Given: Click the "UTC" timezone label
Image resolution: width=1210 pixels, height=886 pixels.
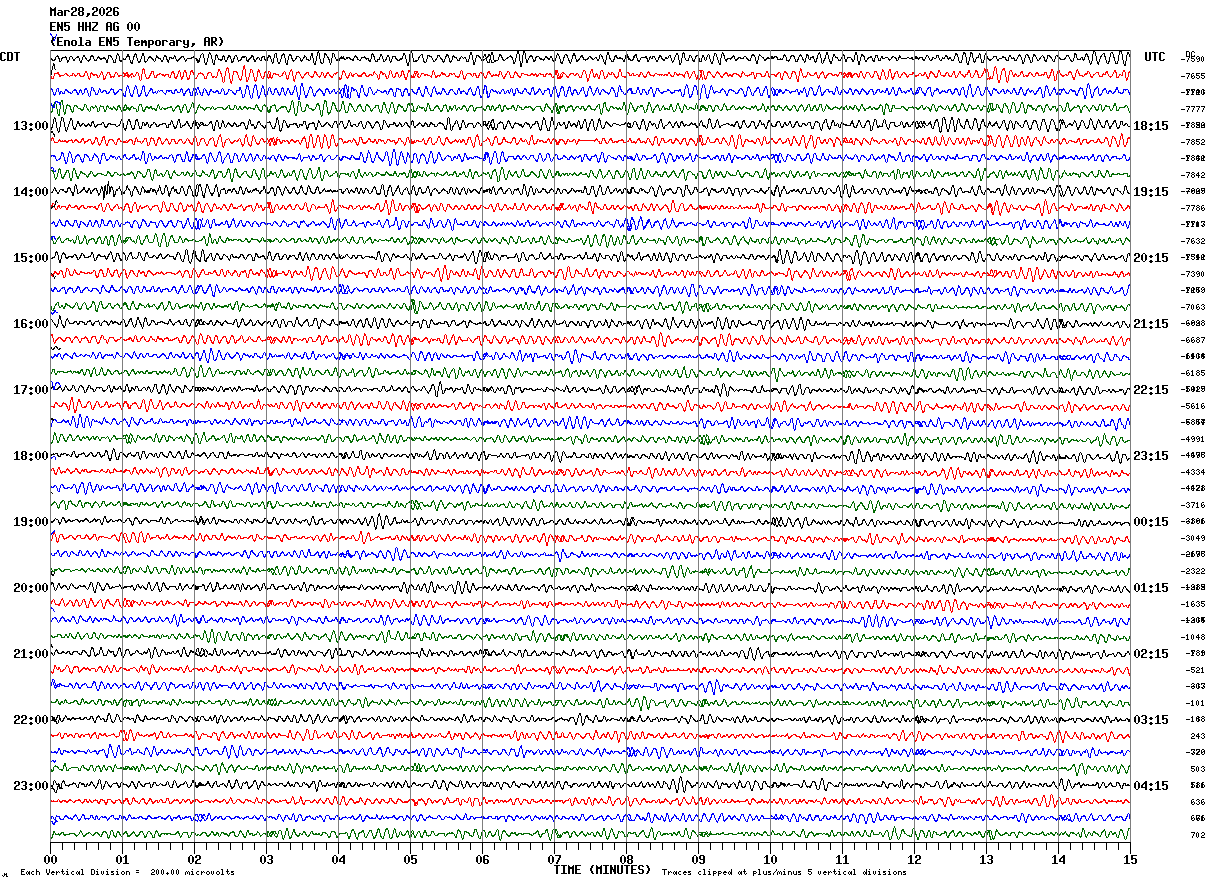Looking at the screenshot, I should click(1155, 57).
